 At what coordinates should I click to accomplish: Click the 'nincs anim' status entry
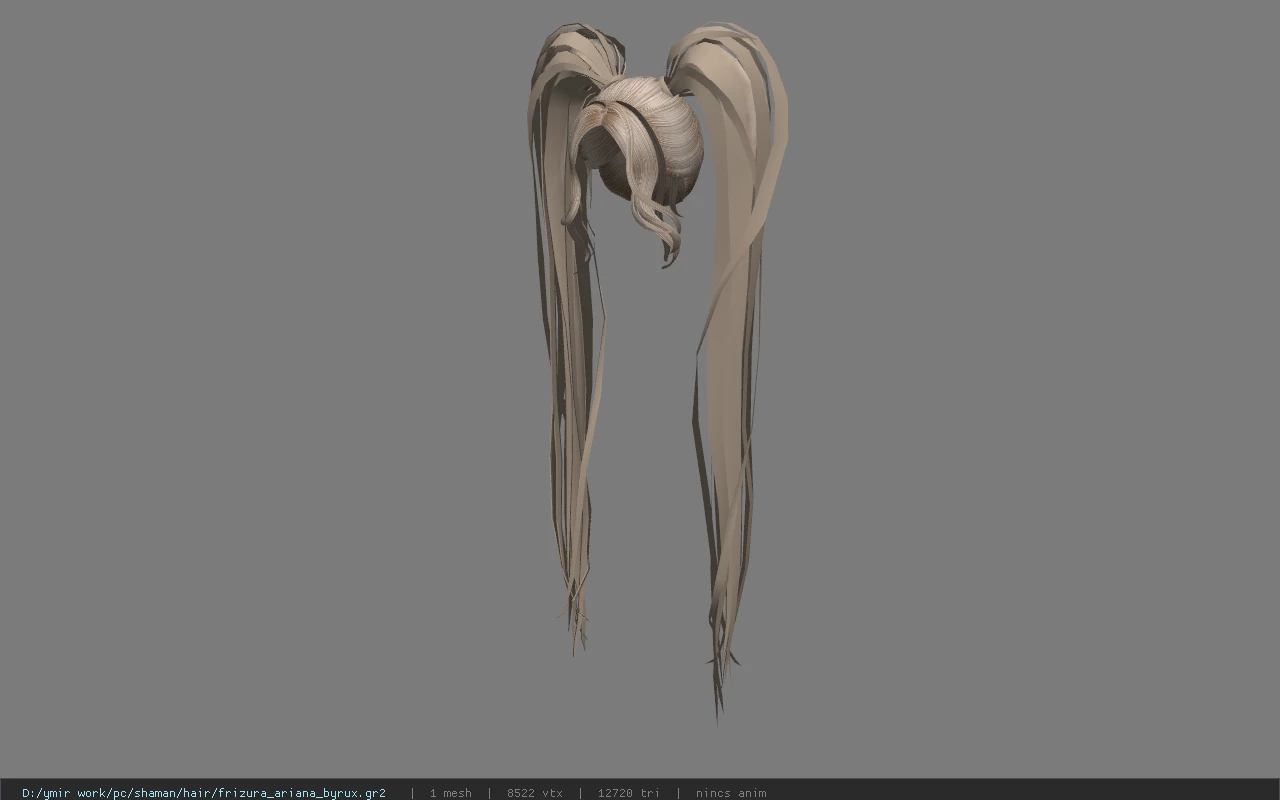(731, 793)
